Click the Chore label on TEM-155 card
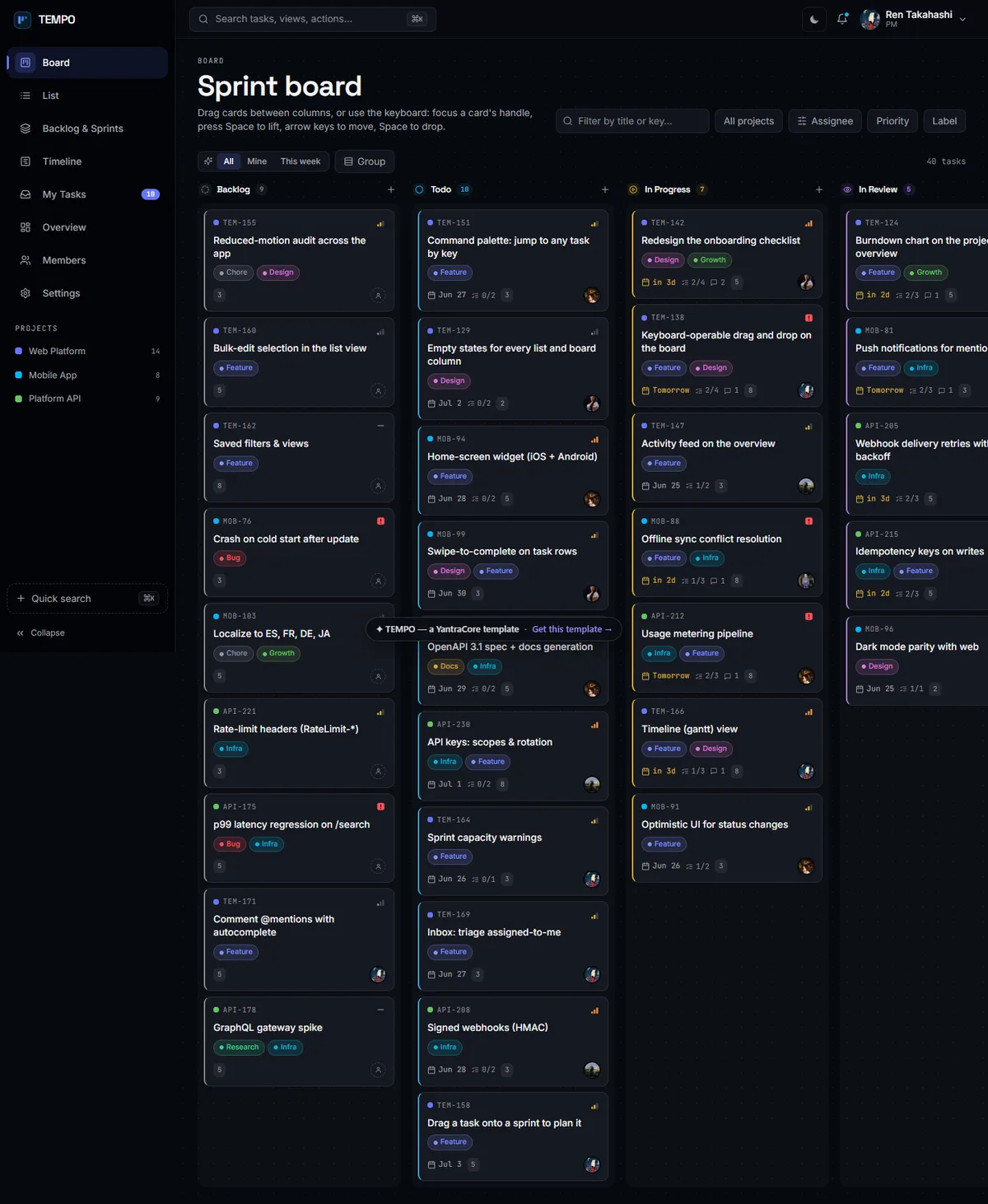The image size is (988, 1204). (233, 273)
